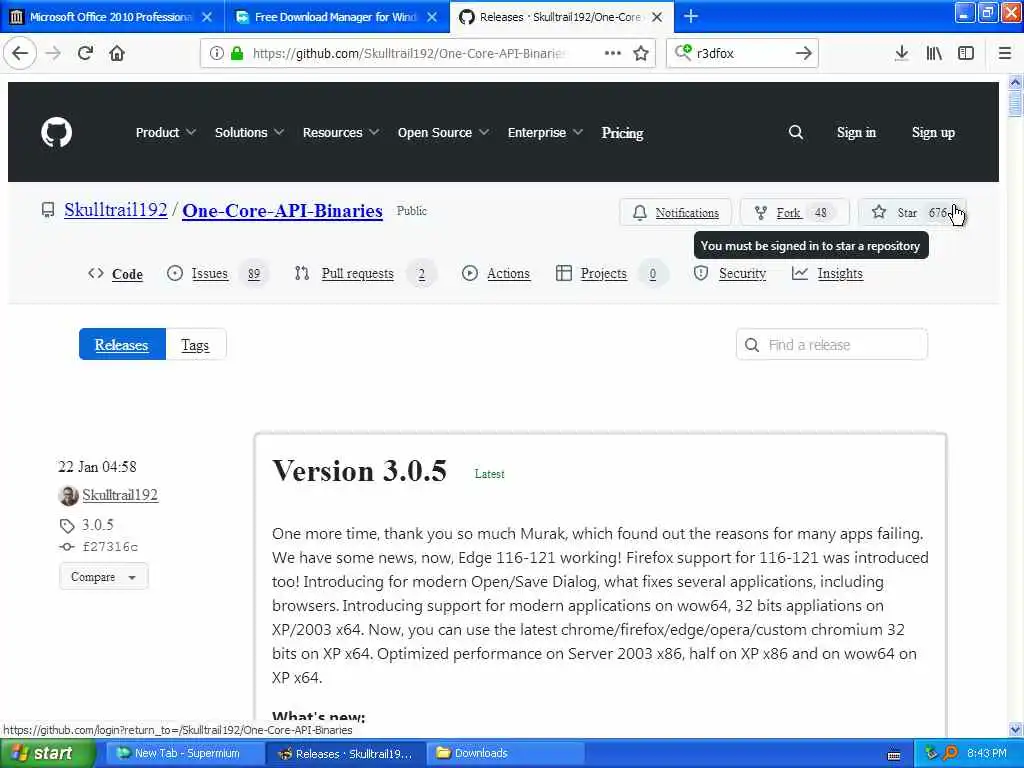The height and width of the screenshot is (768, 1024).
Task: Open commit f27316c link
Action: click(110, 547)
